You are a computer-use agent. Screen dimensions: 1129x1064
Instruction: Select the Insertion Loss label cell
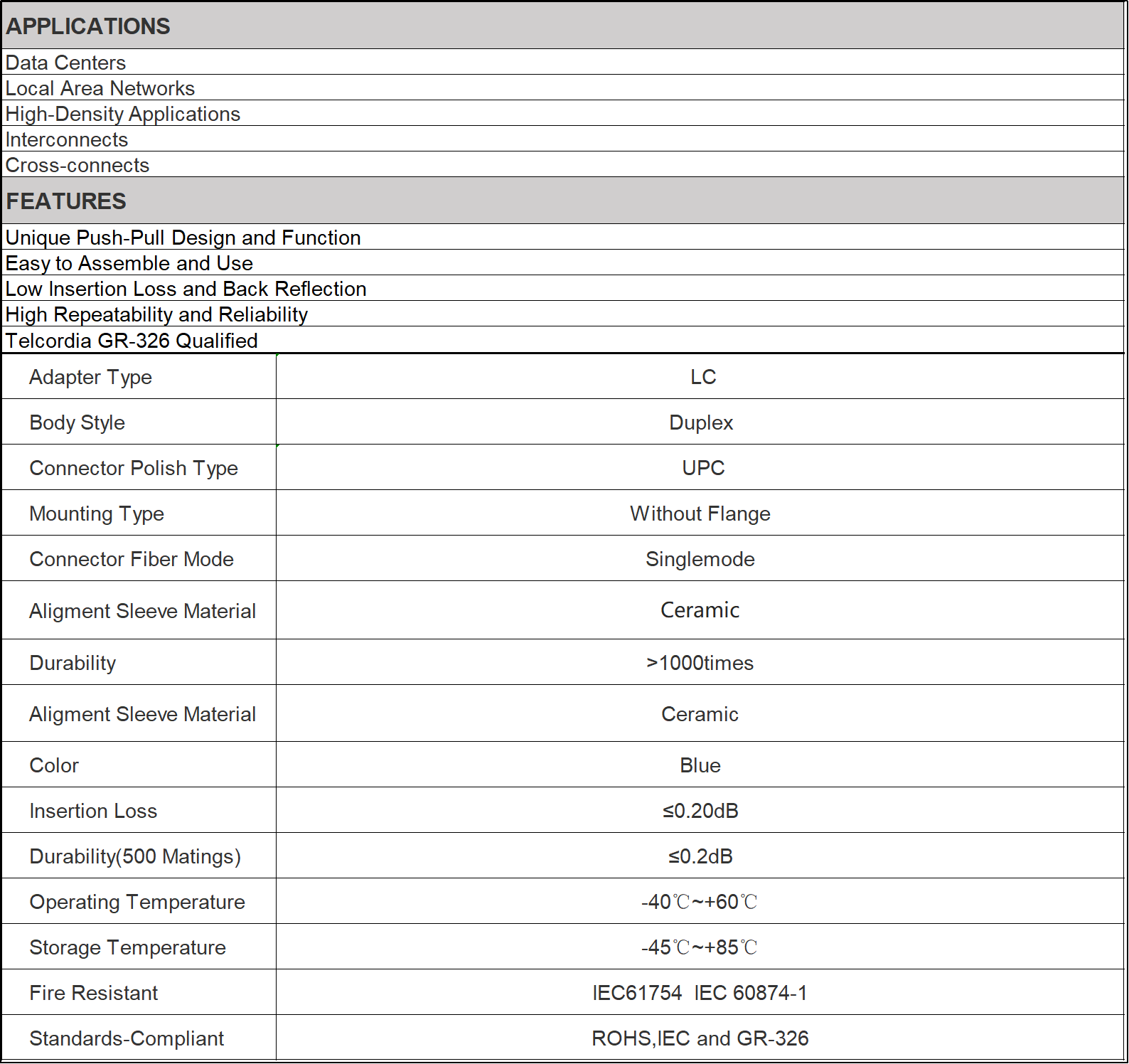click(x=93, y=811)
